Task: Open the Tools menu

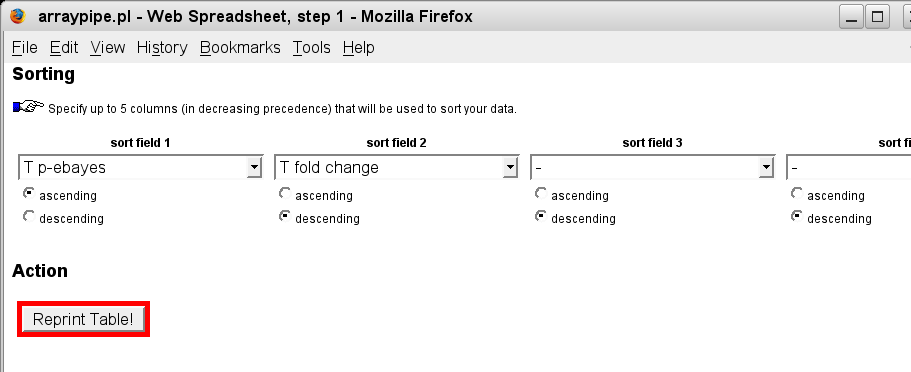Action: [311, 48]
